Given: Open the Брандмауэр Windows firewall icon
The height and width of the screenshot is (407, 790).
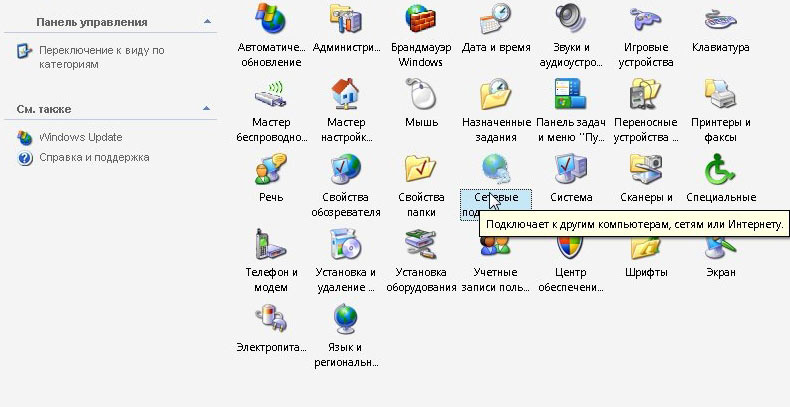Looking at the screenshot, I should point(420,19).
